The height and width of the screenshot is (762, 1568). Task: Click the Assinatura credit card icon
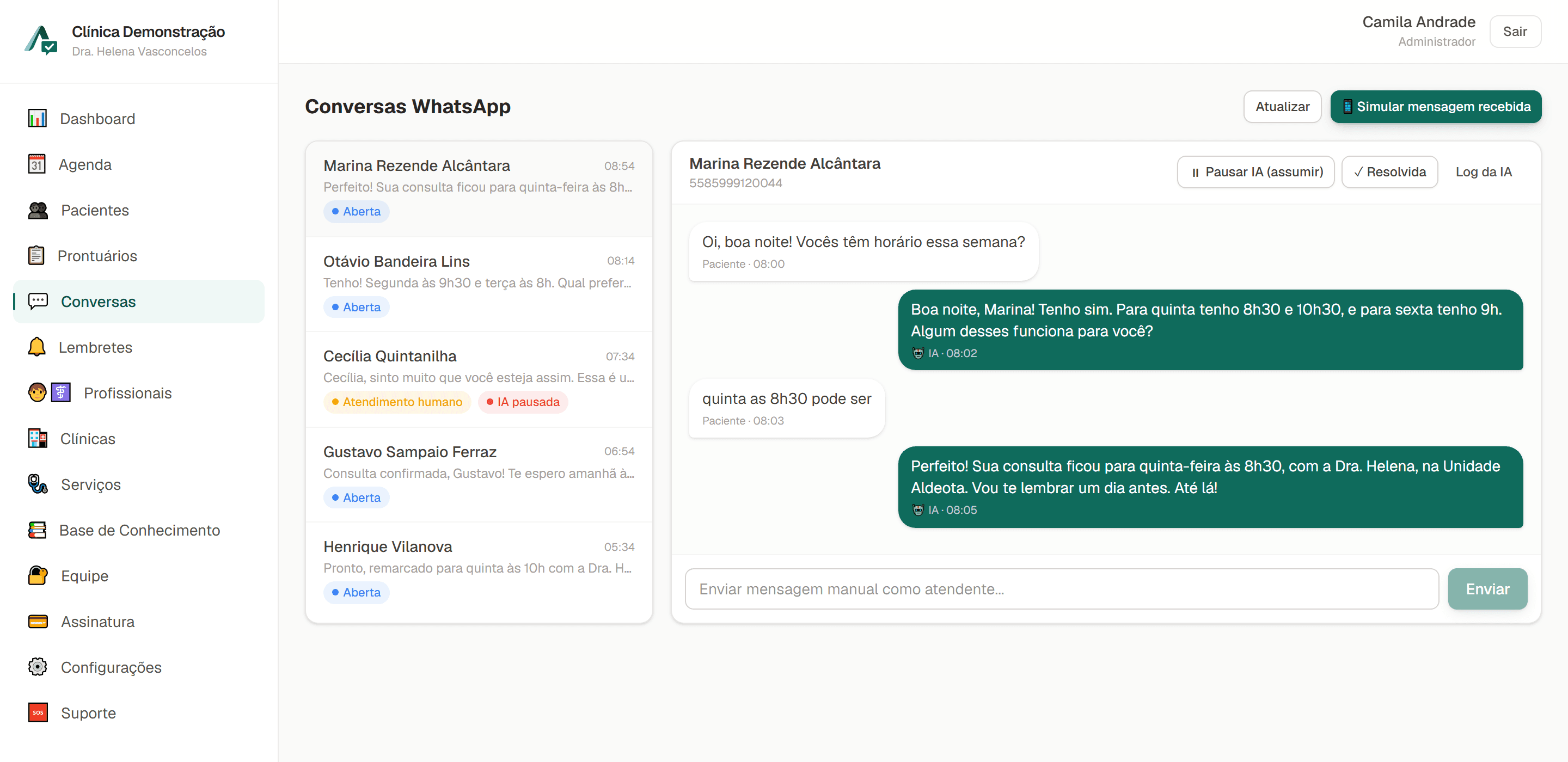(38, 621)
